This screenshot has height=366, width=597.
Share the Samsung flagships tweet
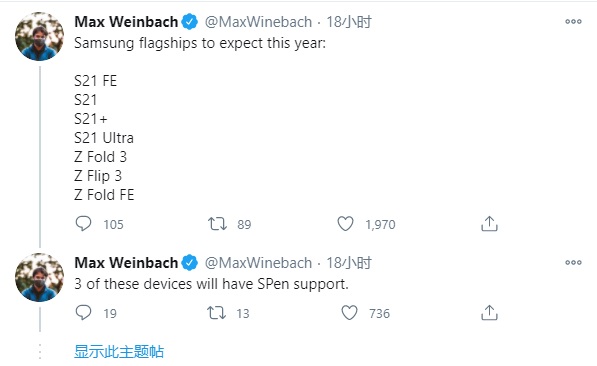pos(489,224)
